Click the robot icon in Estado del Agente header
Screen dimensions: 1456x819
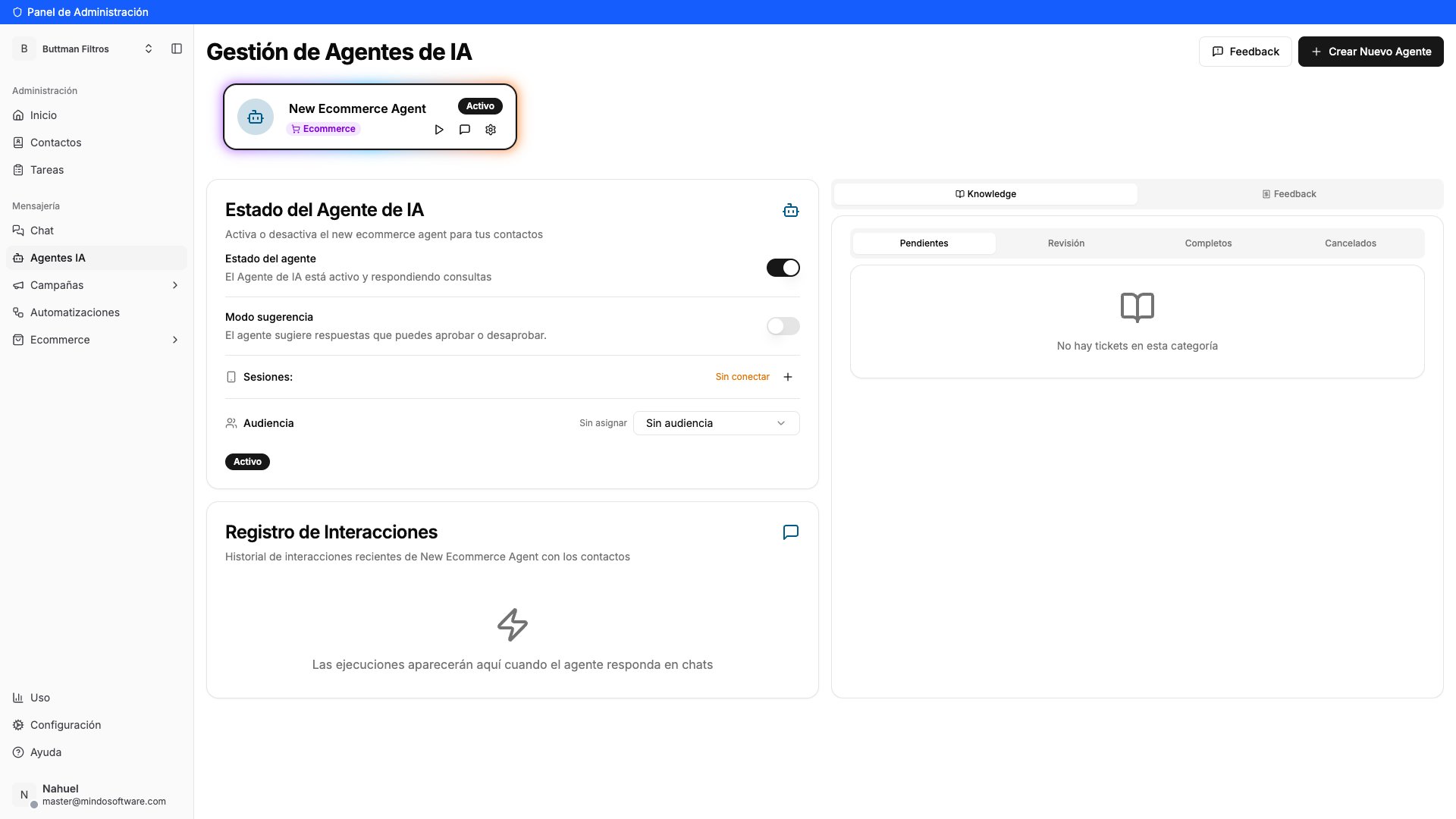click(791, 211)
